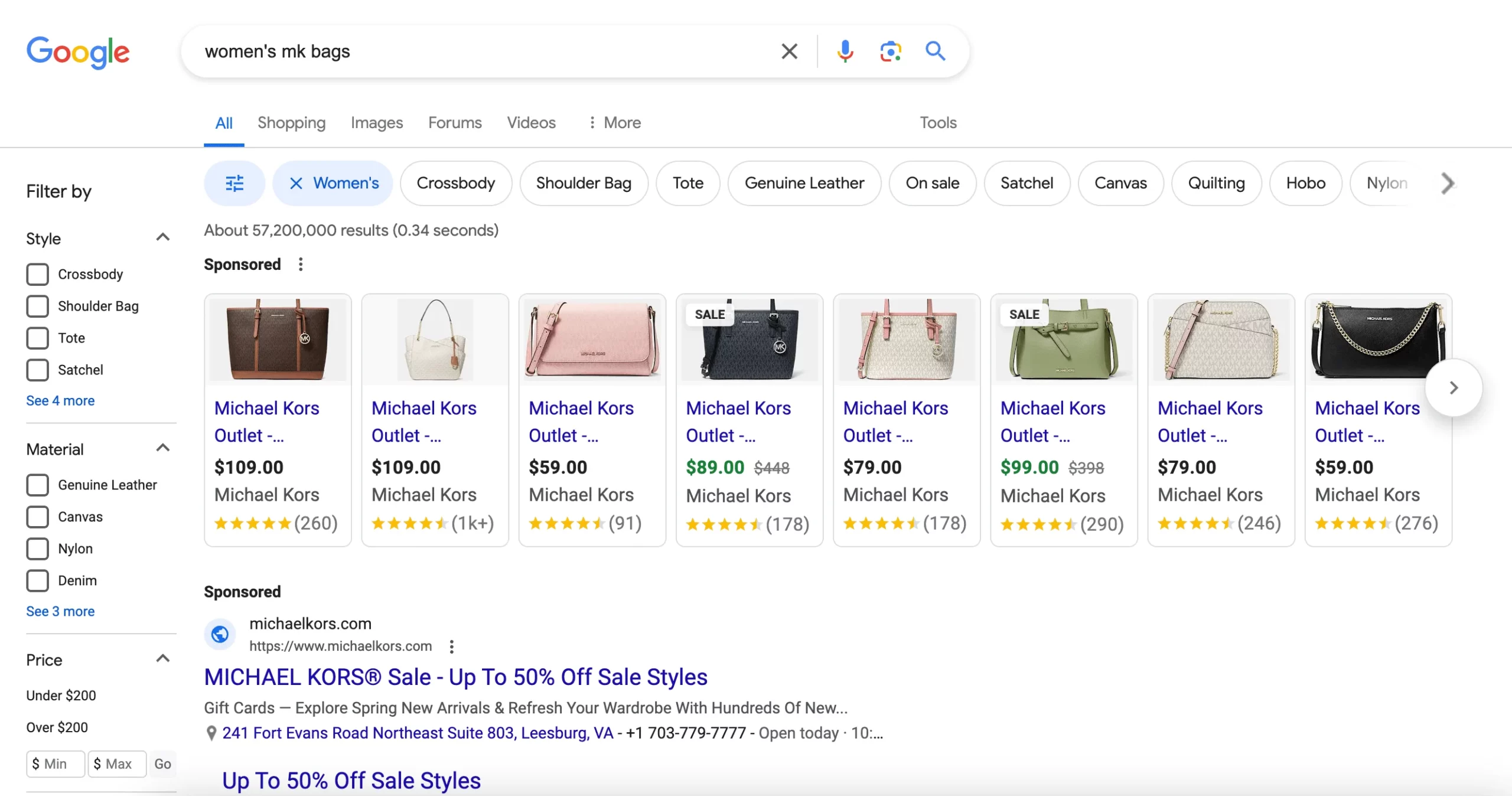Open the Tools options
The height and width of the screenshot is (796, 1512).
[938, 123]
